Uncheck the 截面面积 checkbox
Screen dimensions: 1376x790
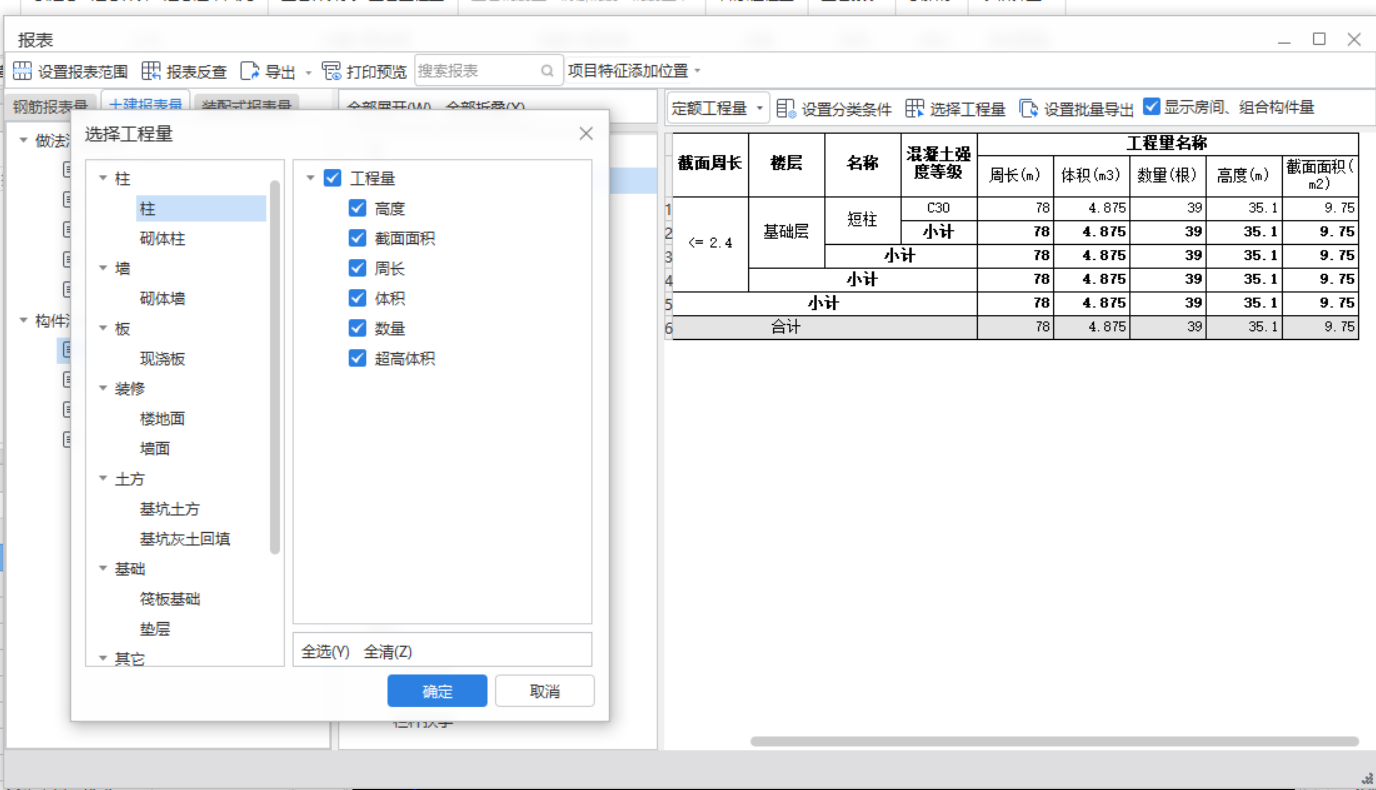(x=357, y=238)
